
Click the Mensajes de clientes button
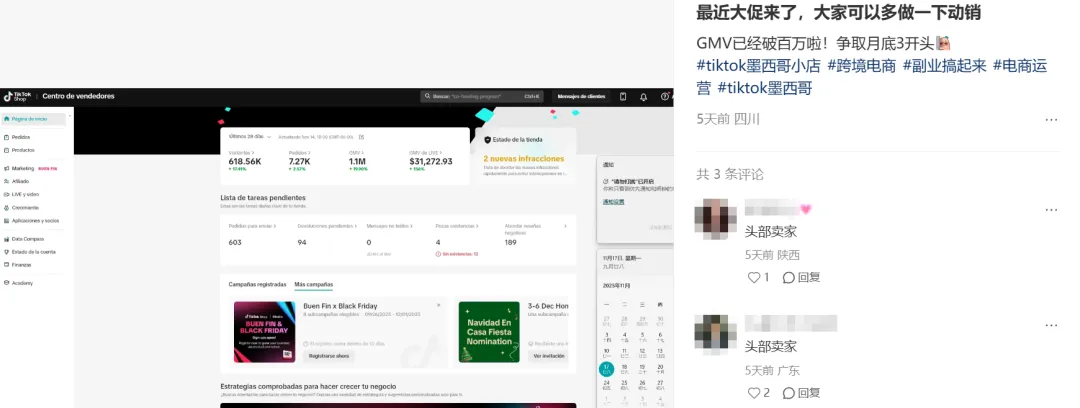point(581,96)
